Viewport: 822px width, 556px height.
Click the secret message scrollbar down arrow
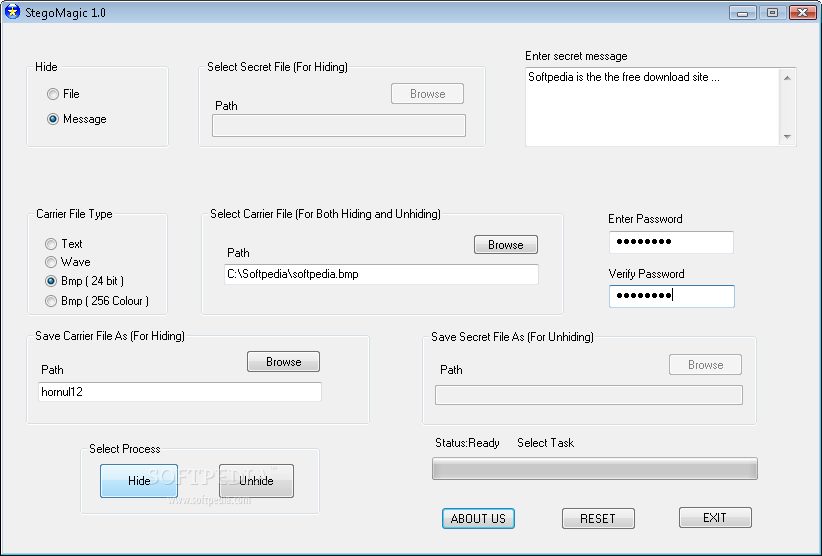(787, 136)
